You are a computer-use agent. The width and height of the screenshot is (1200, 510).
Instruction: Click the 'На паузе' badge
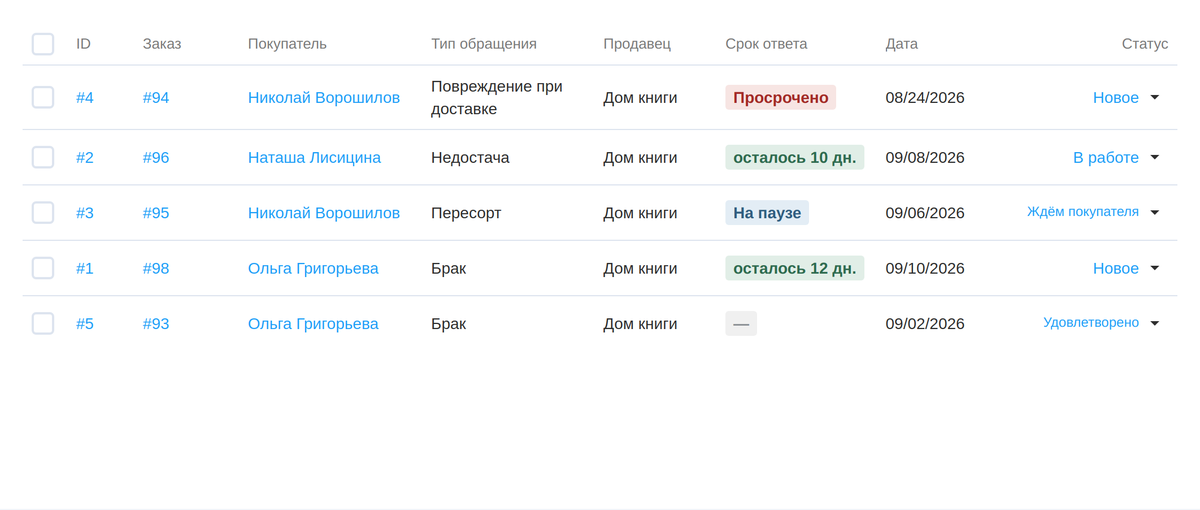click(x=767, y=212)
